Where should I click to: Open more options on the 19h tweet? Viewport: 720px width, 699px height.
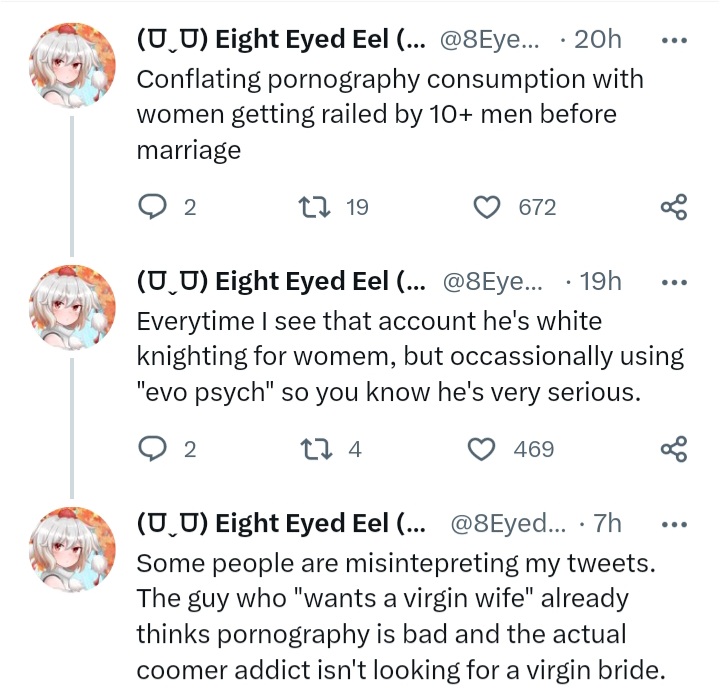(675, 282)
